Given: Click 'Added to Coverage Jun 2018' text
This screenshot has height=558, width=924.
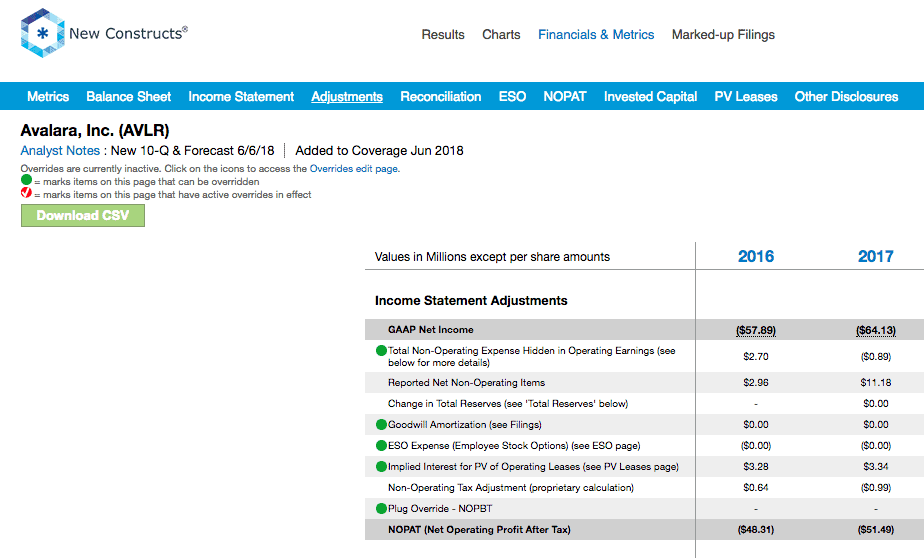Looking at the screenshot, I should coord(379,151).
